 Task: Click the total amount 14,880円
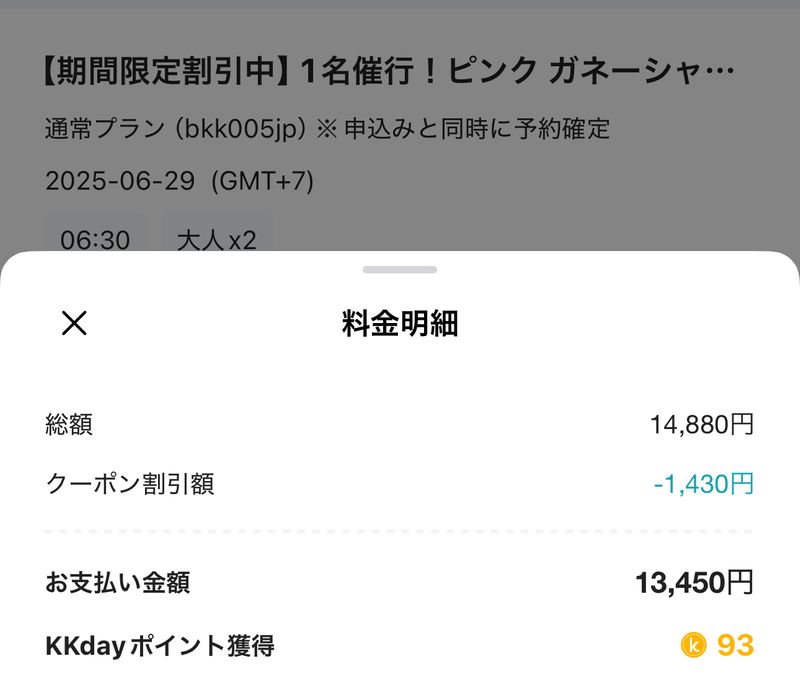[x=702, y=424]
